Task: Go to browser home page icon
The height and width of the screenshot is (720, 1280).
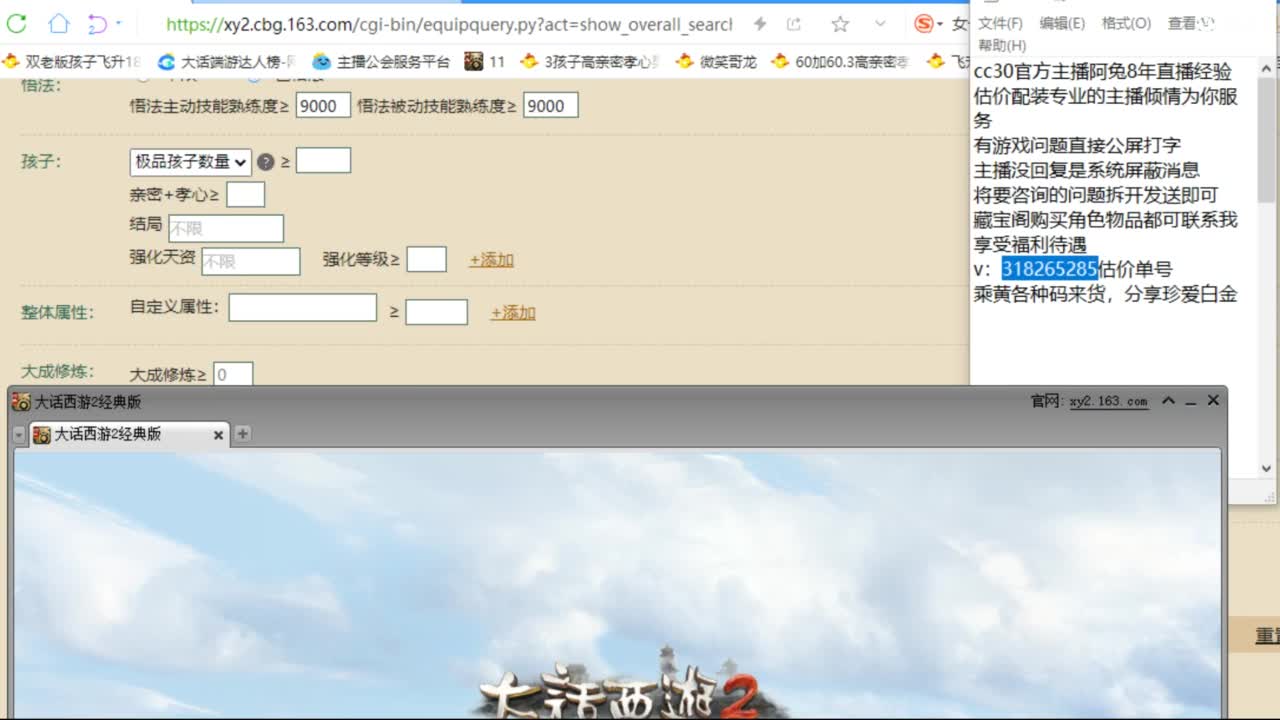Action: [x=60, y=23]
